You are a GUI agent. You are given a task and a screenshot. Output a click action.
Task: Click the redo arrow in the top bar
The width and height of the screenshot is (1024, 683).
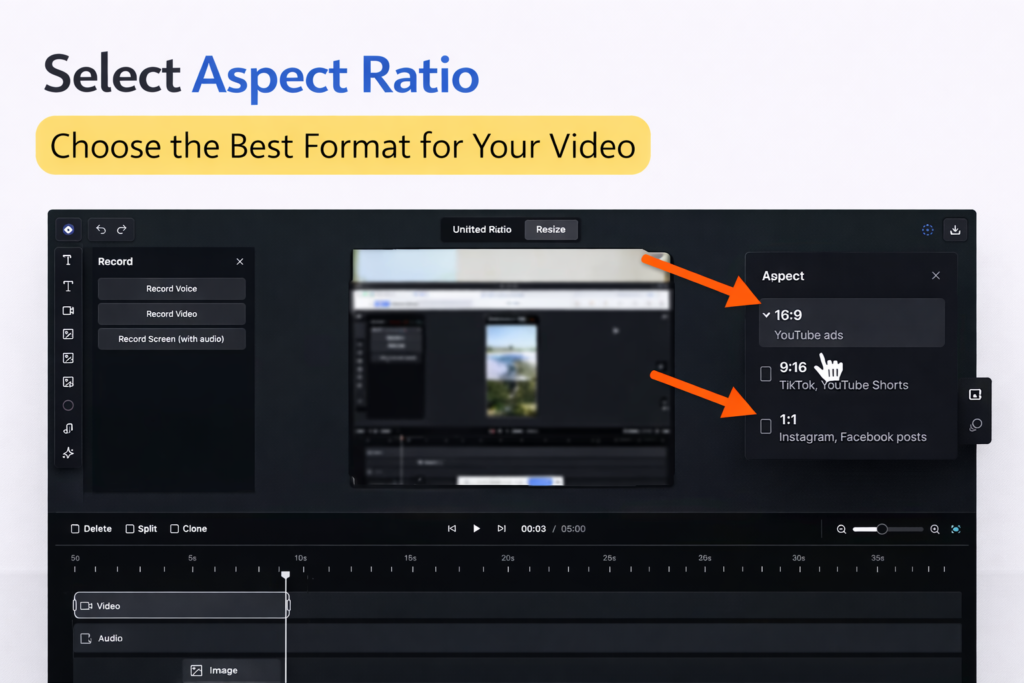[122, 230]
